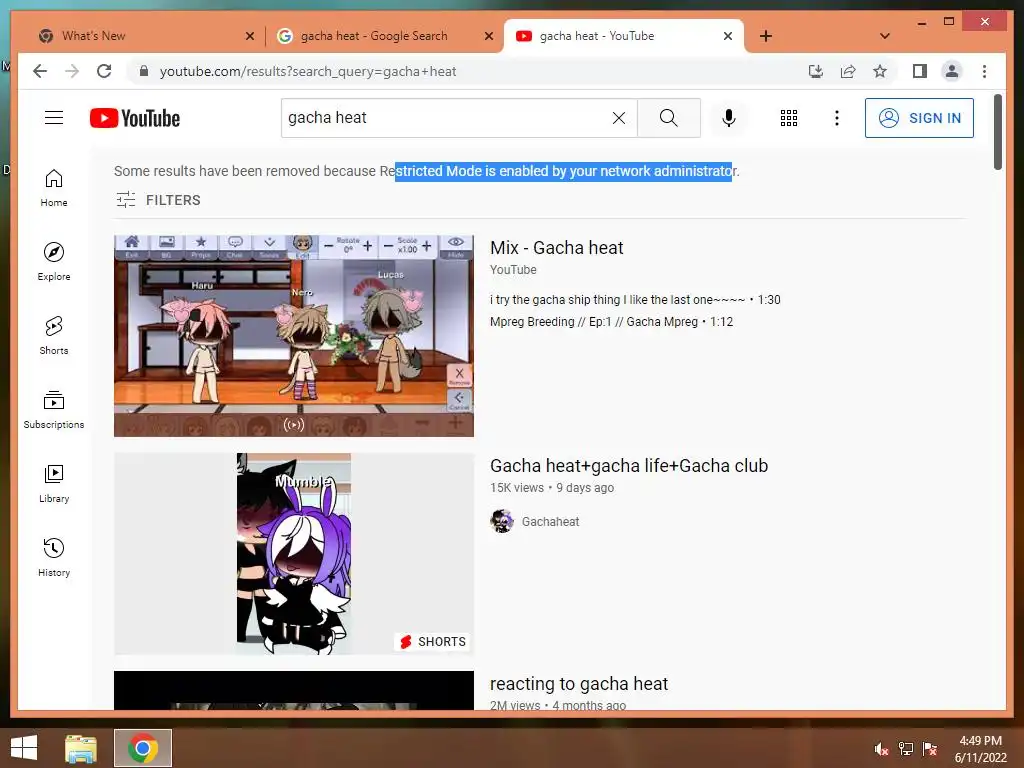This screenshot has width=1024, height=768.
Task: Reload the page with refresh icon
Action: [x=104, y=71]
